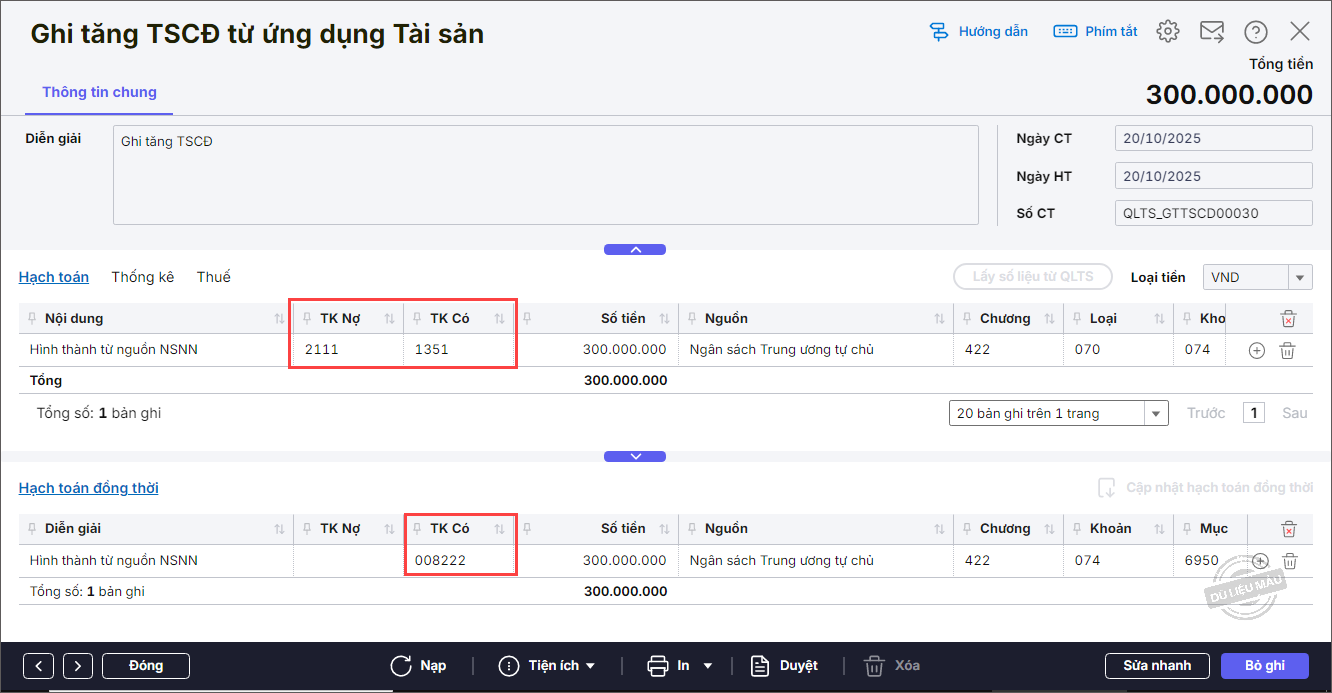Image resolution: width=1332 pixels, height=693 pixels.
Task: Expand the In print options arrow
Action: point(708,666)
